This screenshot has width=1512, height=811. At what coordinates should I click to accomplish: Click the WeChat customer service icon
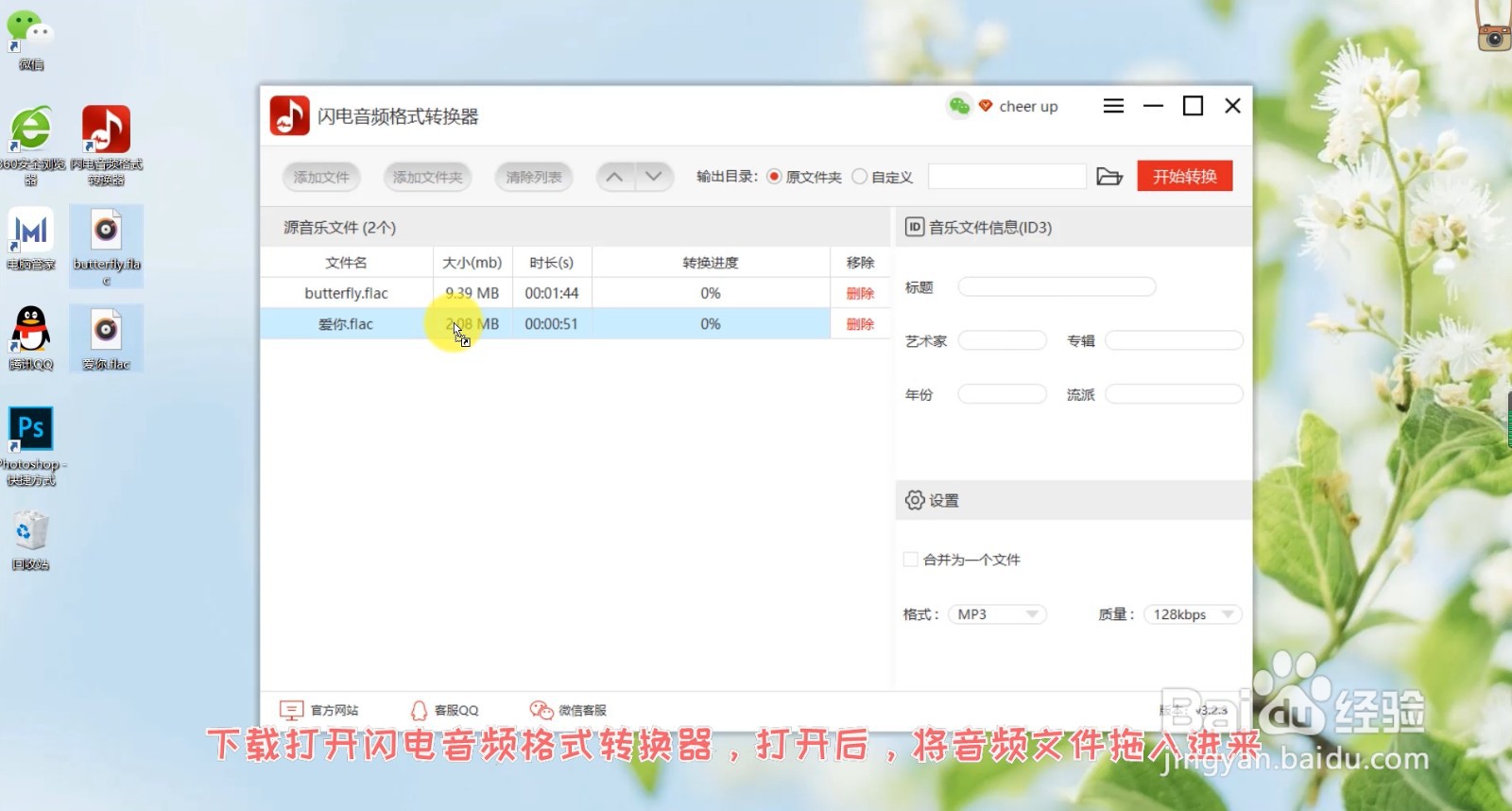tap(541, 710)
